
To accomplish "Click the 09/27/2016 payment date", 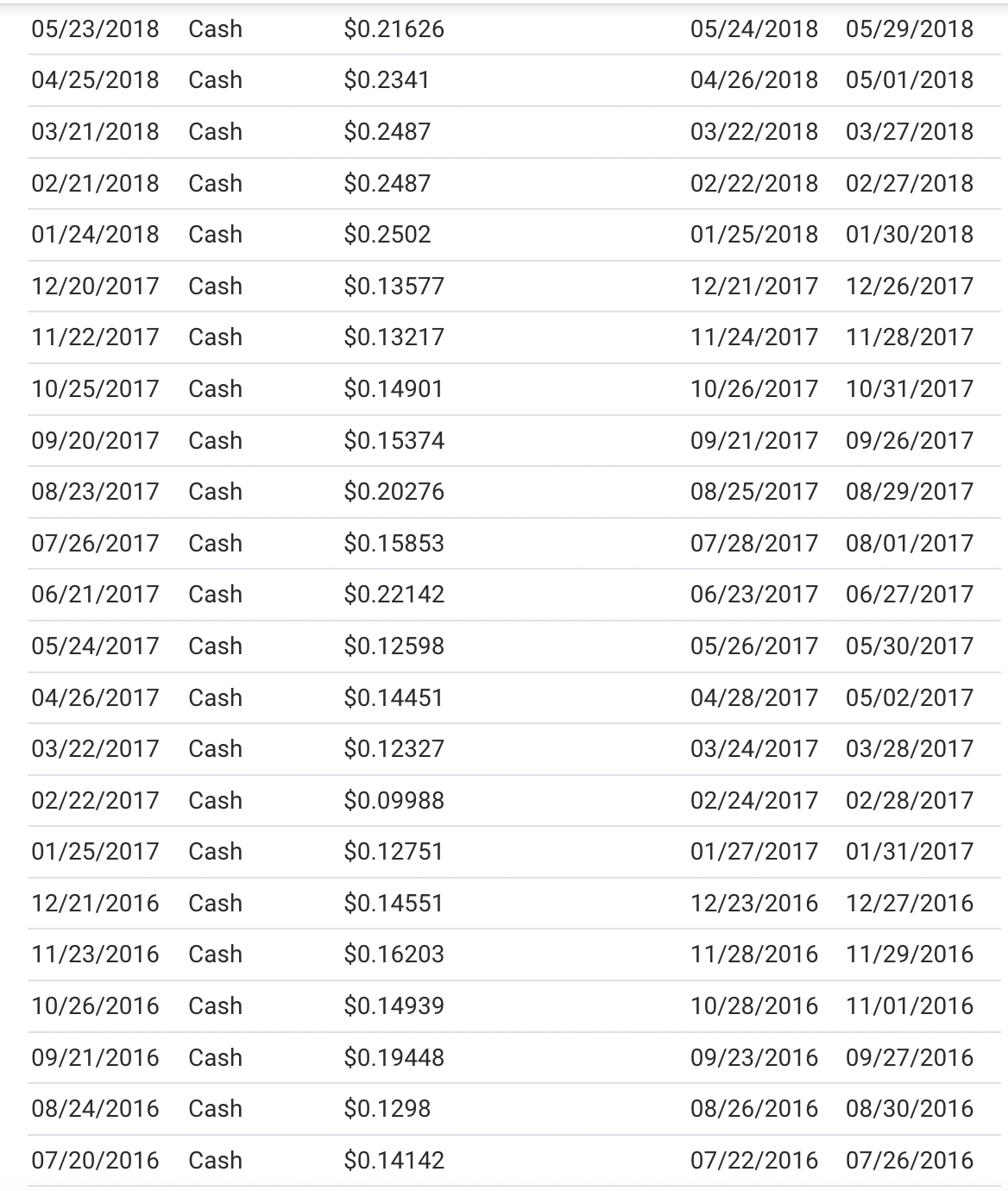I will (x=909, y=1058).
